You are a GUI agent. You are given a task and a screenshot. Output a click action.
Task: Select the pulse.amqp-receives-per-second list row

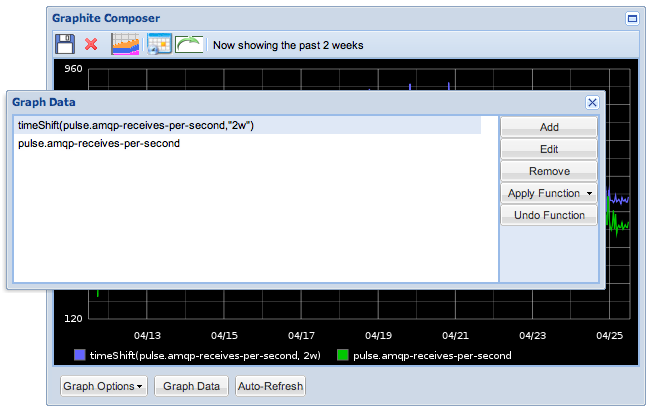(248, 143)
